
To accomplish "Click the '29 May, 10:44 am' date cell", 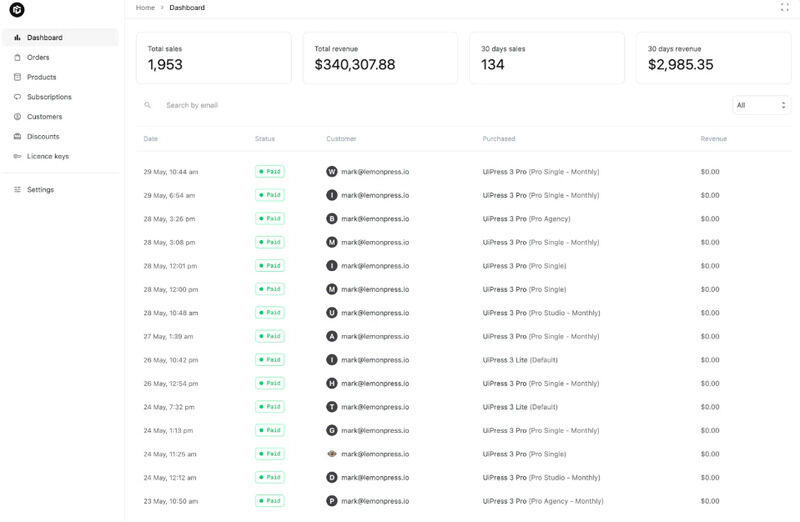I will point(171,172).
